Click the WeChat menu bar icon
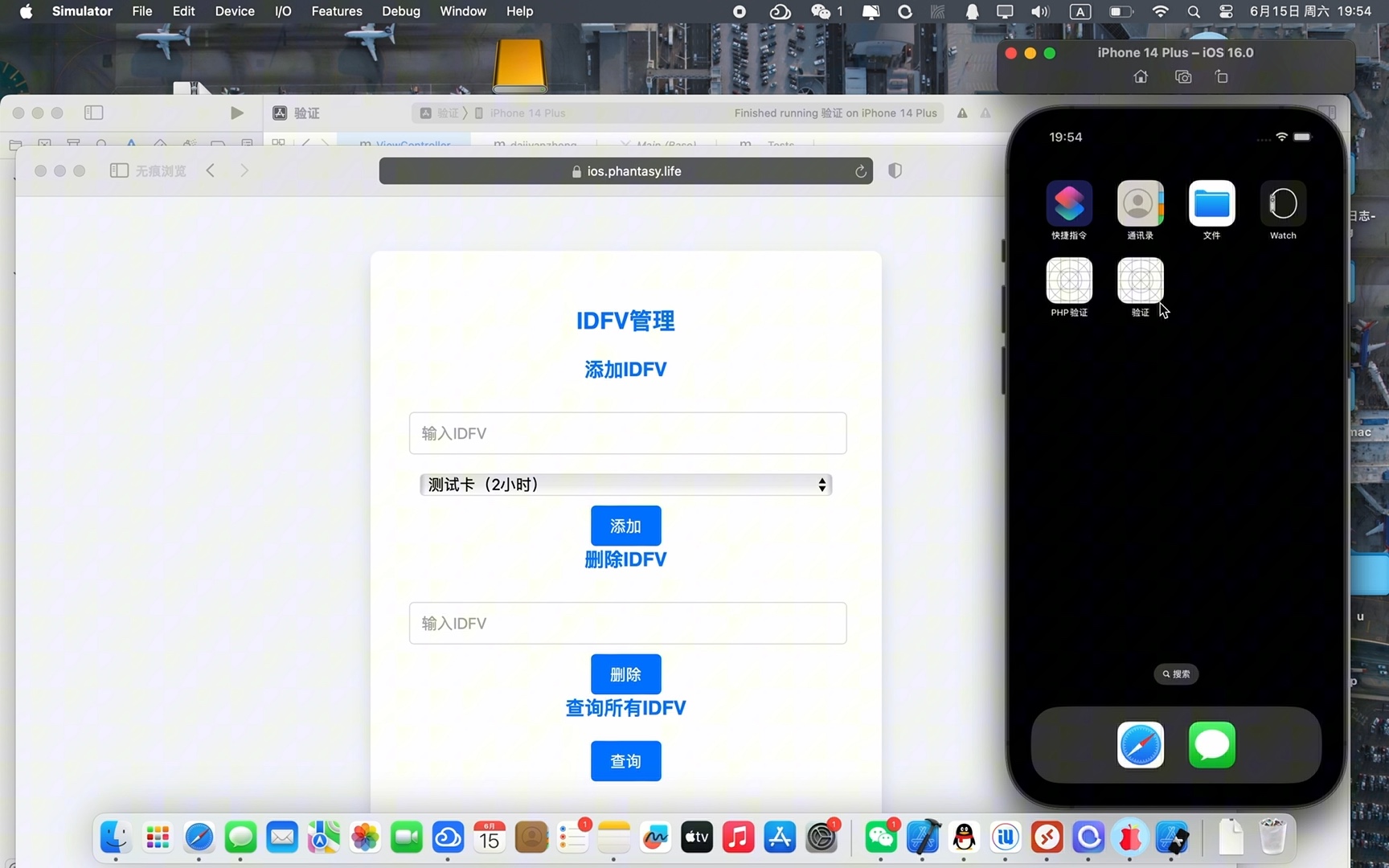Viewport: 1389px width, 868px height. (x=821, y=11)
